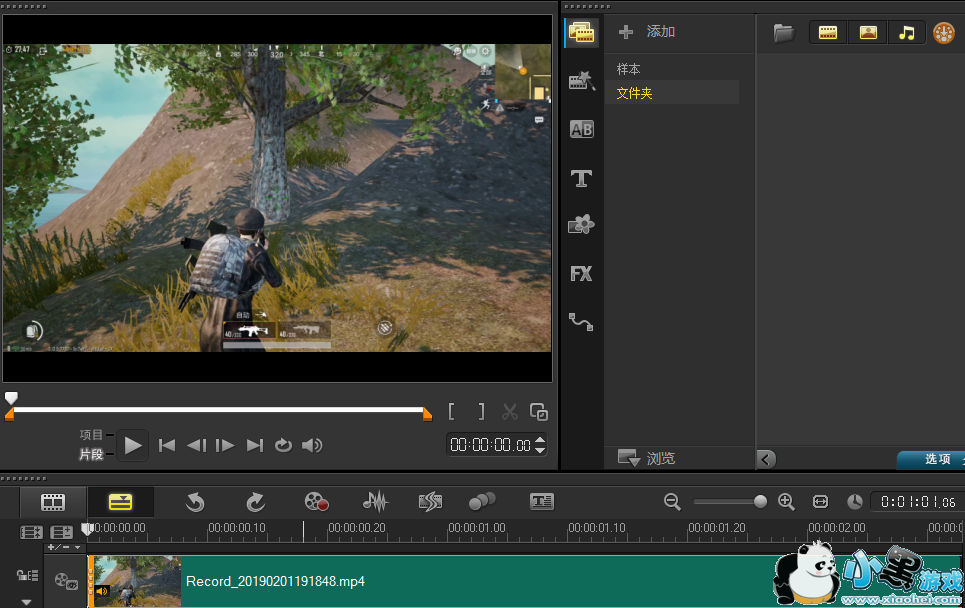Click the timeline zoom slider handle
Screen dimensions: 965x608
pos(760,502)
